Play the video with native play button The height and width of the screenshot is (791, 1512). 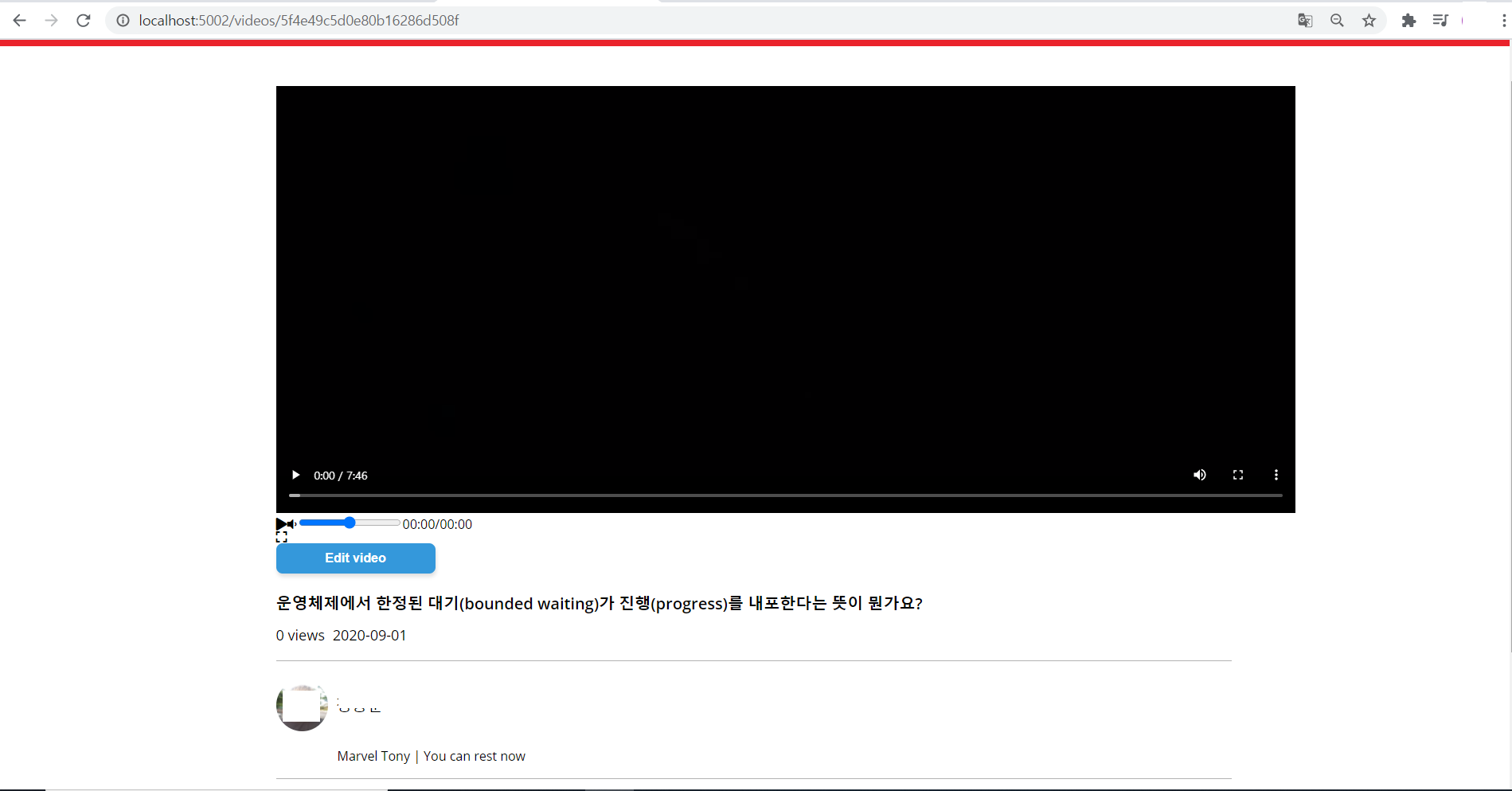295,476
